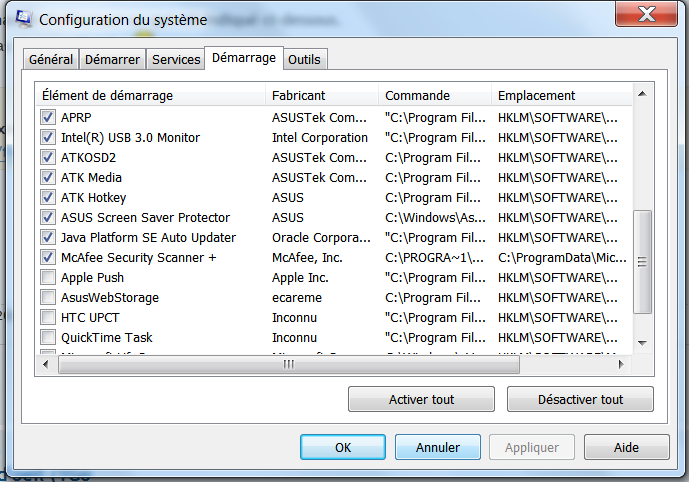The width and height of the screenshot is (689, 482).
Task: Toggle the ATK Media checkbox
Action: pos(47,178)
